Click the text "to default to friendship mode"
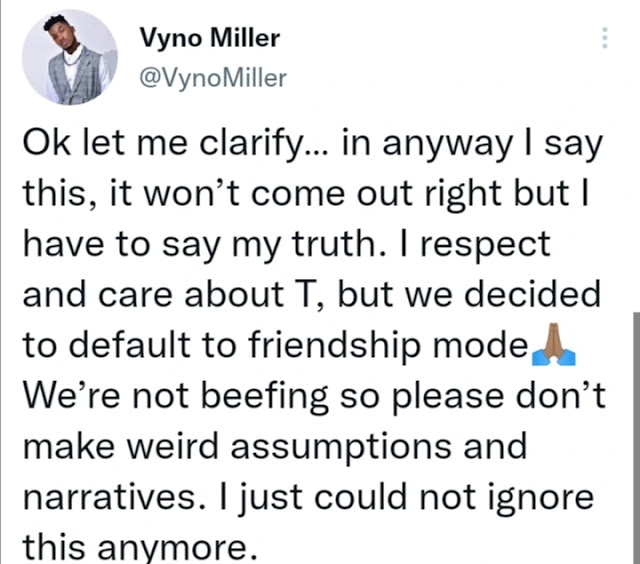The width and height of the screenshot is (640, 564). click(x=276, y=344)
